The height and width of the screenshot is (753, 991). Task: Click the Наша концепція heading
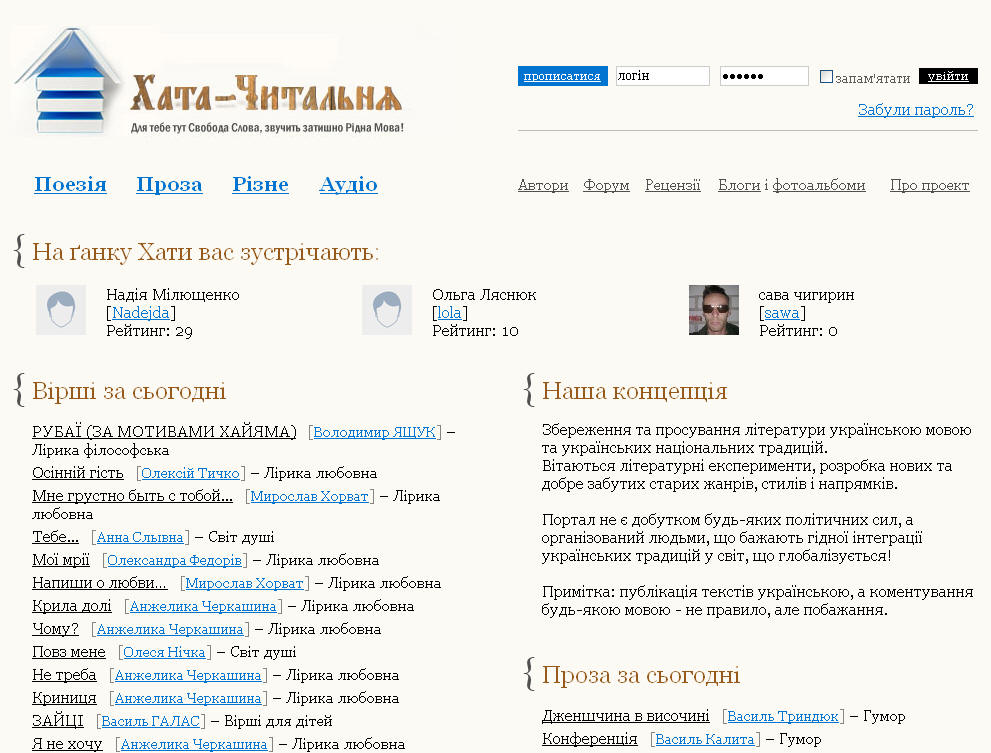pyautogui.click(x=635, y=391)
